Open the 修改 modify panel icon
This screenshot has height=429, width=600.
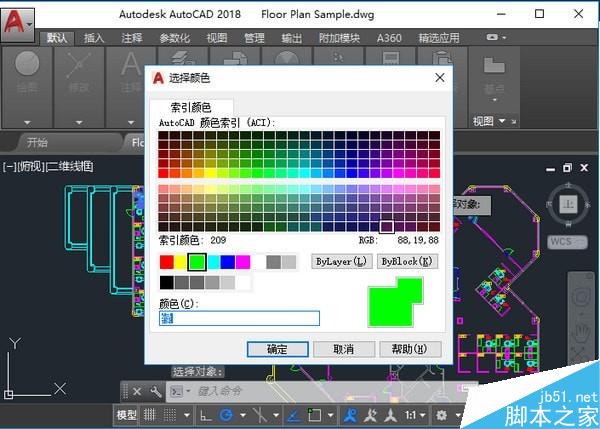[x=79, y=64]
